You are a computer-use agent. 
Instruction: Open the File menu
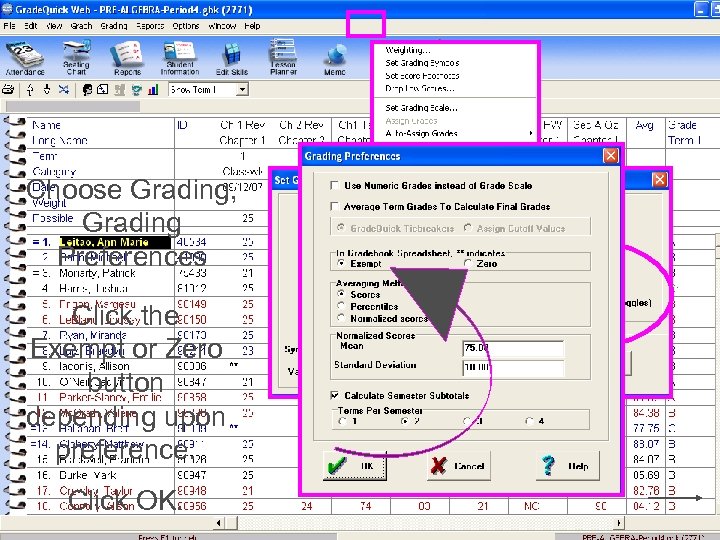coord(9,26)
